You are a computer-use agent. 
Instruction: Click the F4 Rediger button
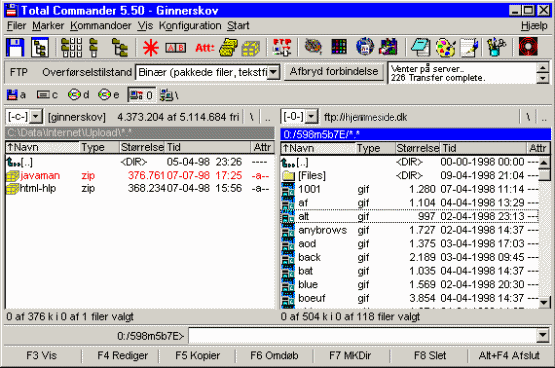[x=122, y=355]
